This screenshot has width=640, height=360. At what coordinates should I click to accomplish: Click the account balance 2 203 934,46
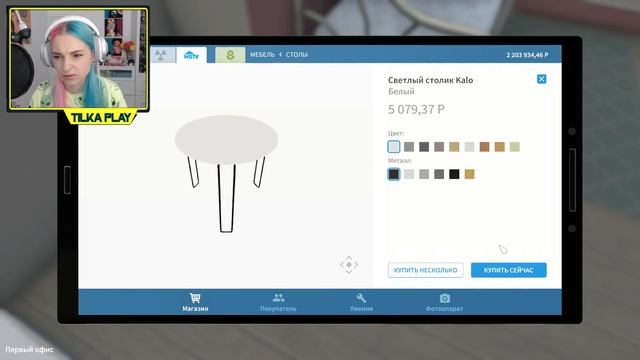tap(527, 55)
